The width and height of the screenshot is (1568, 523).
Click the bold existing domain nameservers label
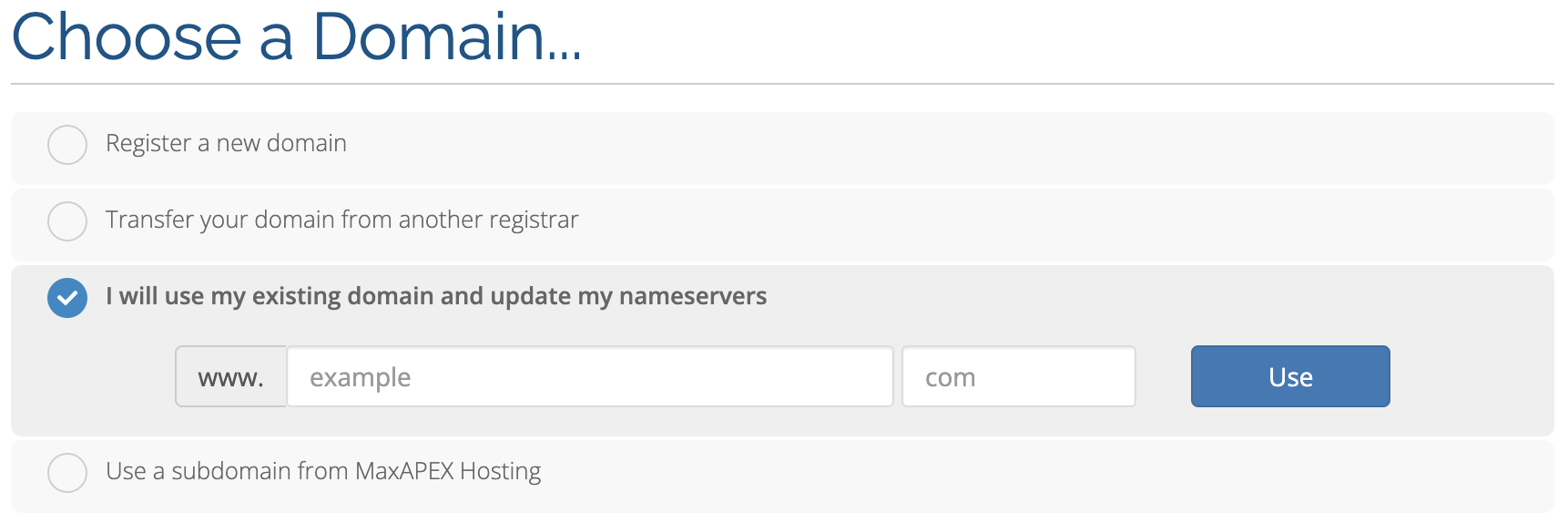436,297
